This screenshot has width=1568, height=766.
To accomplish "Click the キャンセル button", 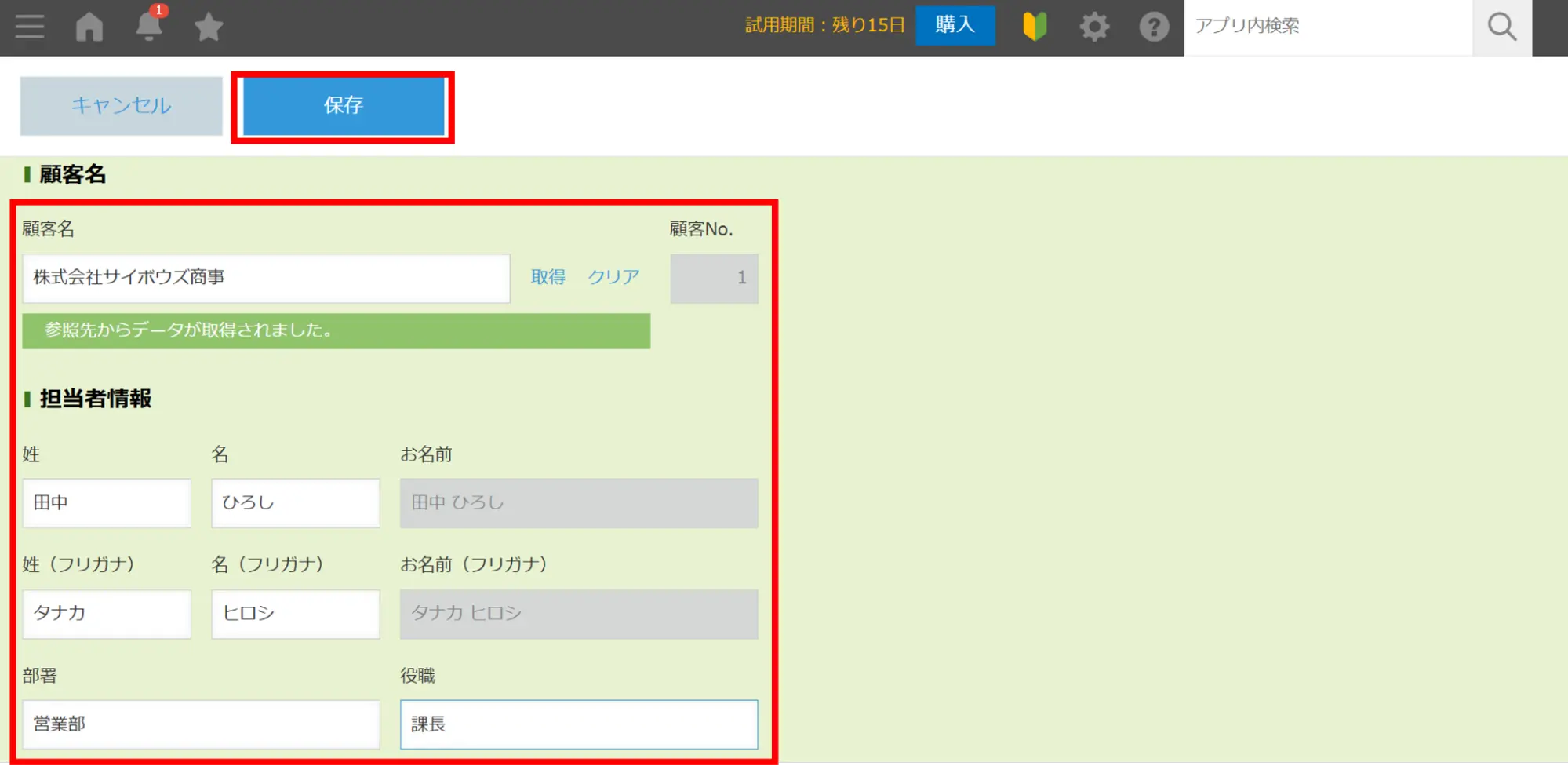I will coord(122,106).
